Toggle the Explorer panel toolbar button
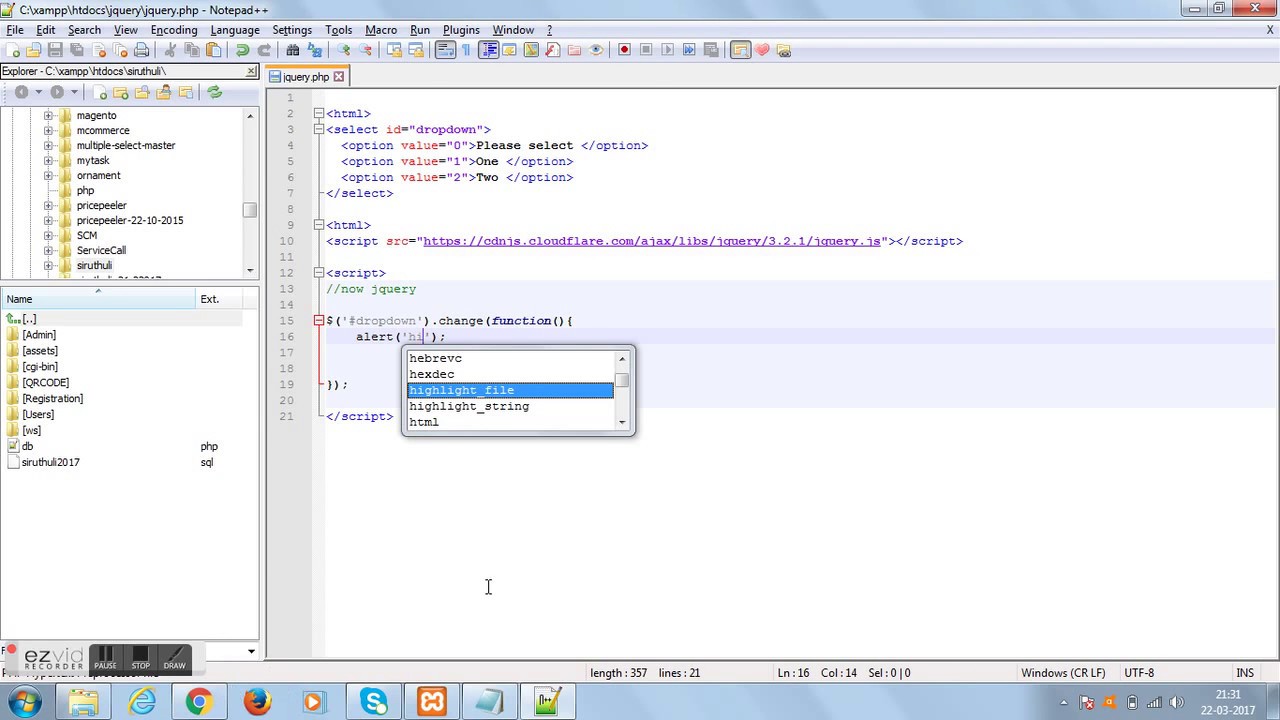 740,50
